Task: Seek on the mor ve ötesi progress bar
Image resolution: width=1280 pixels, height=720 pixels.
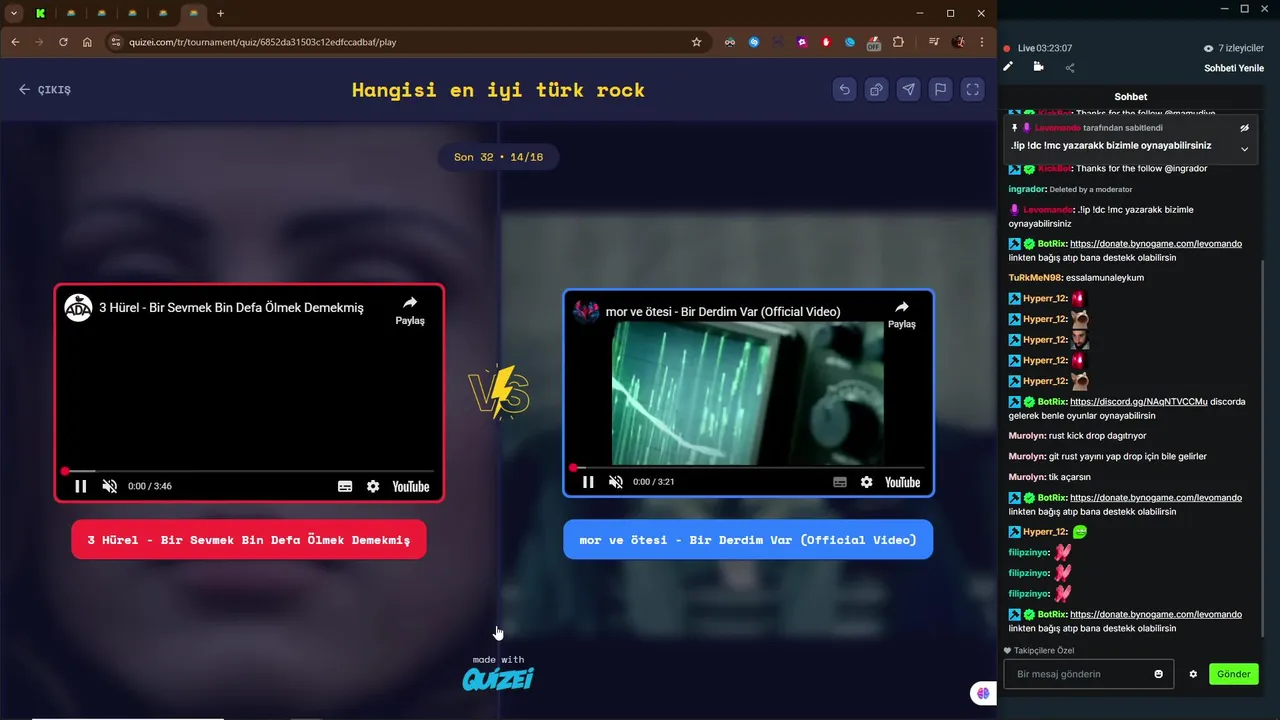Action: click(x=748, y=467)
